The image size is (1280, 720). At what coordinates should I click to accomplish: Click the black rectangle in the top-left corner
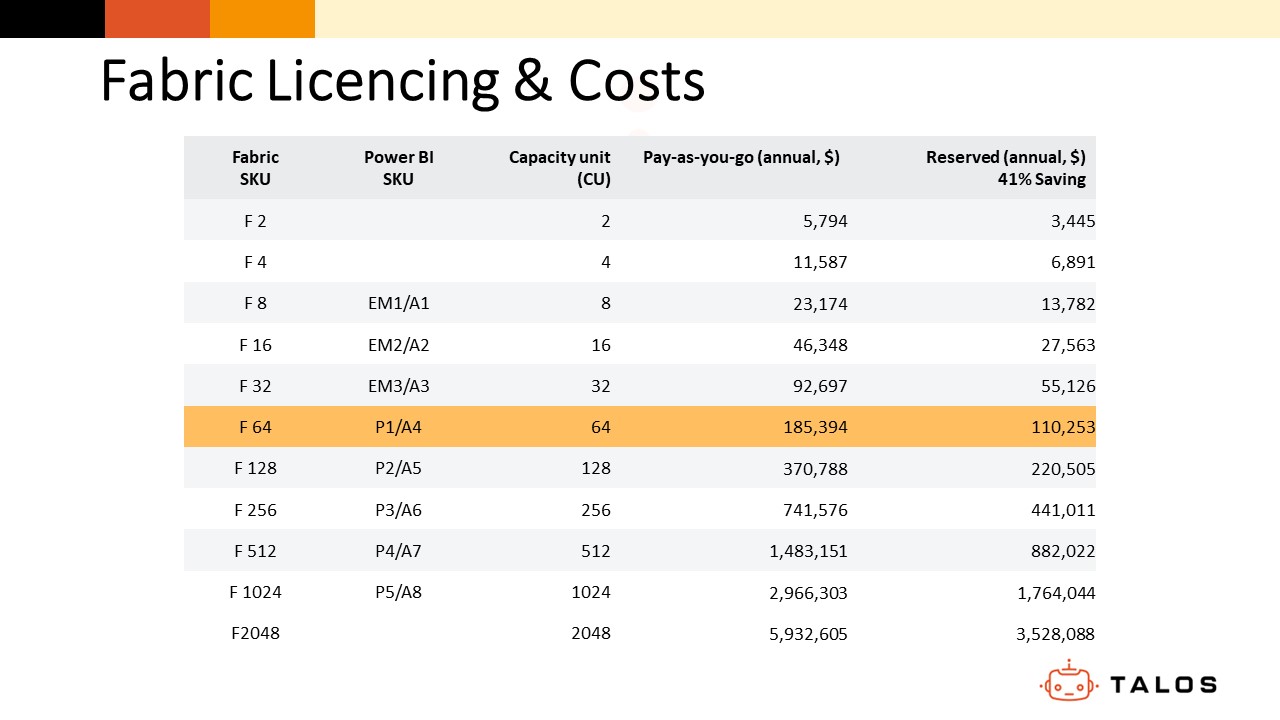(52, 18)
